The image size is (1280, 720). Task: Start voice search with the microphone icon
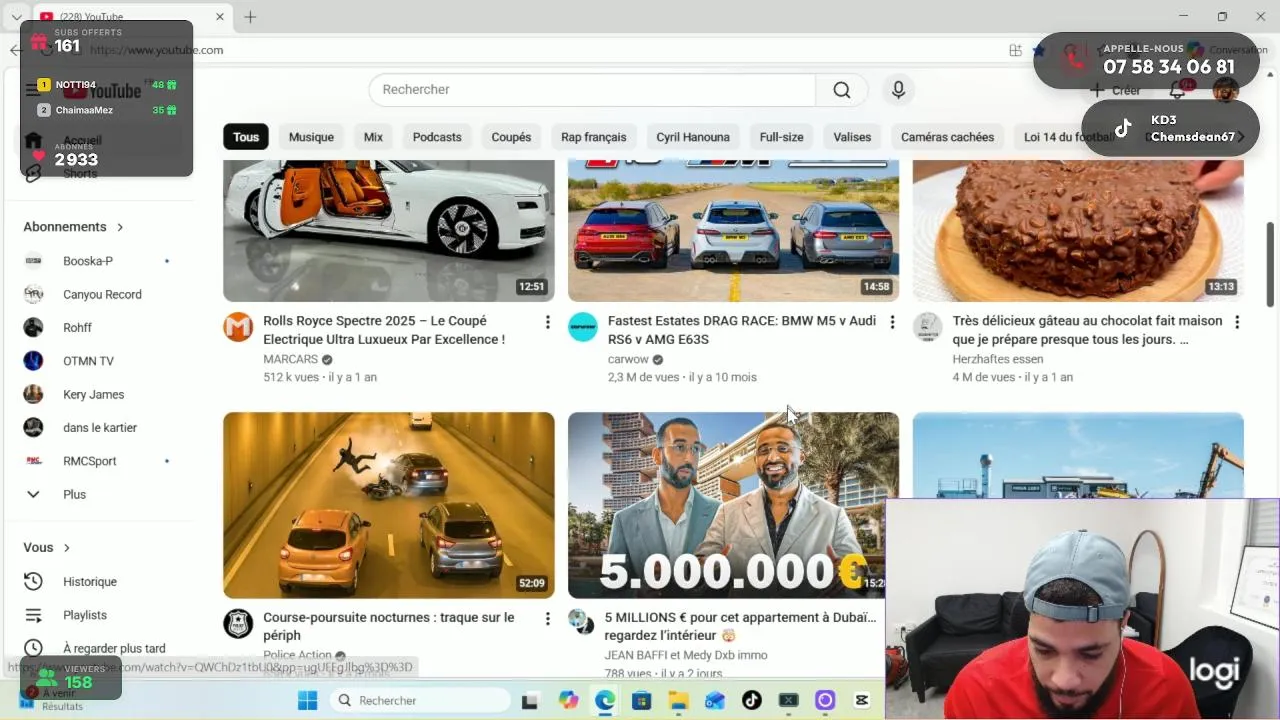coord(898,90)
